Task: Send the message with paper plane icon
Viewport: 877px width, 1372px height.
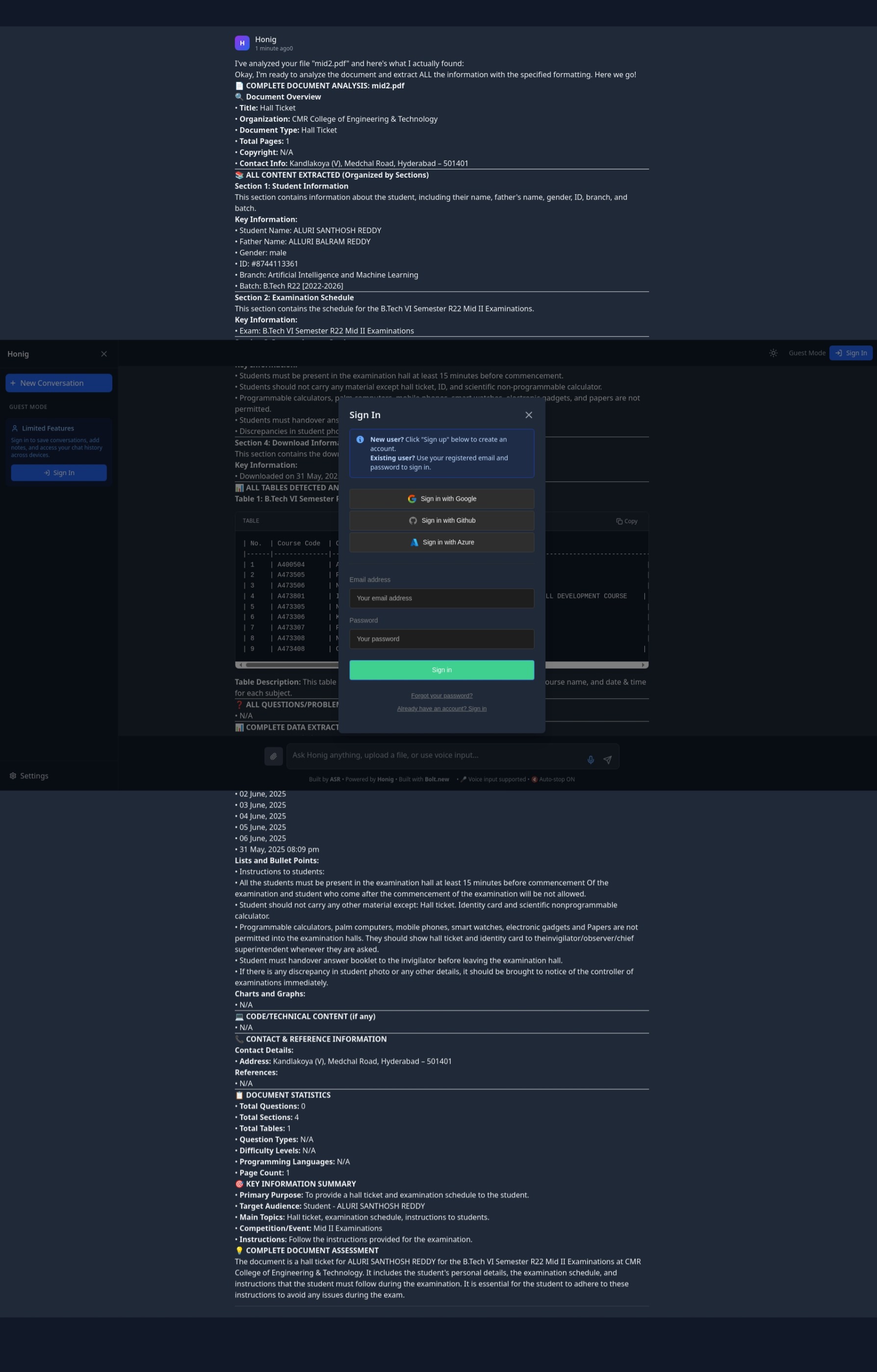Action: click(x=607, y=760)
